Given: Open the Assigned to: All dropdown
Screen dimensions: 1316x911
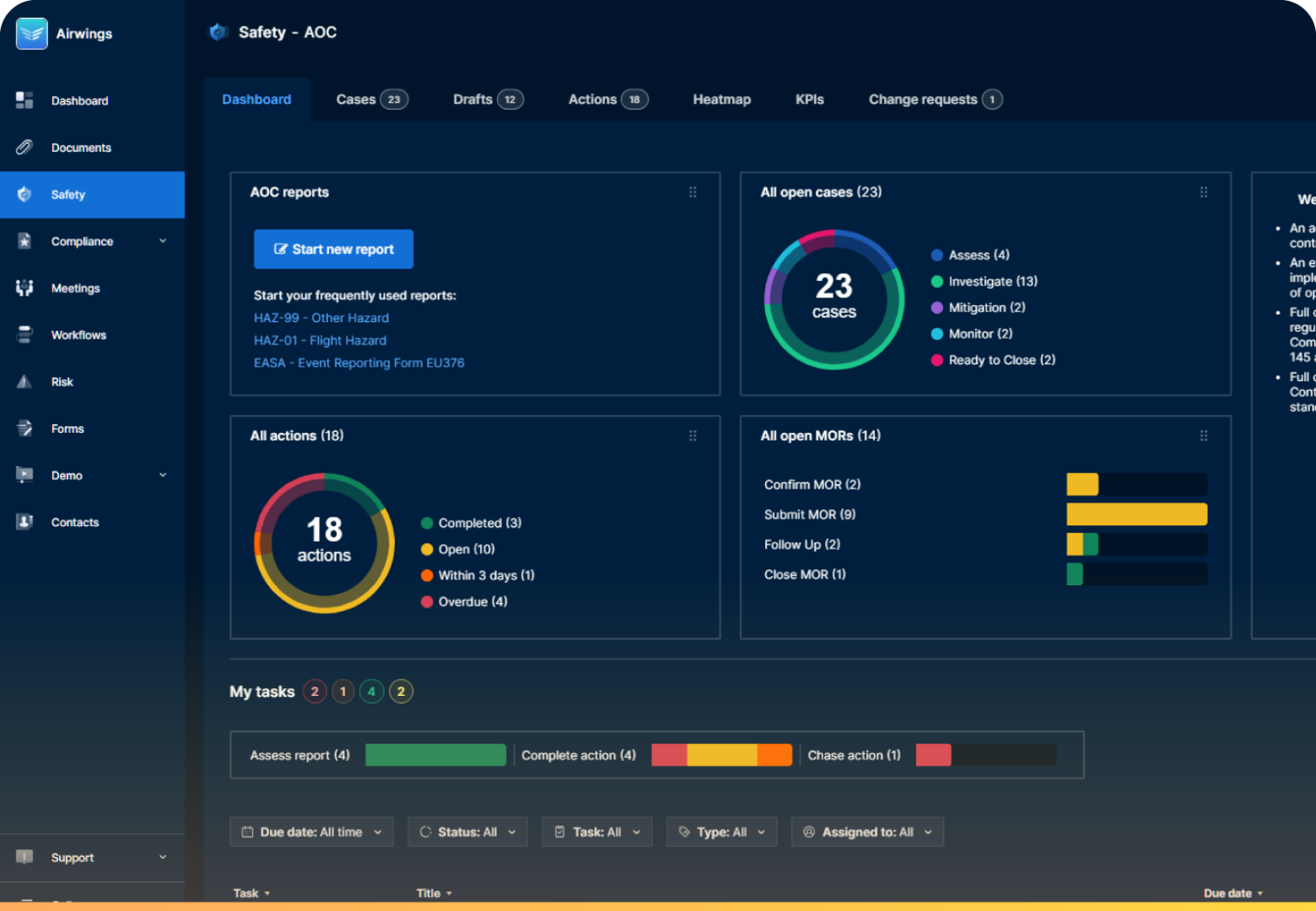Looking at the screenshot, I should tap(866, 831).
